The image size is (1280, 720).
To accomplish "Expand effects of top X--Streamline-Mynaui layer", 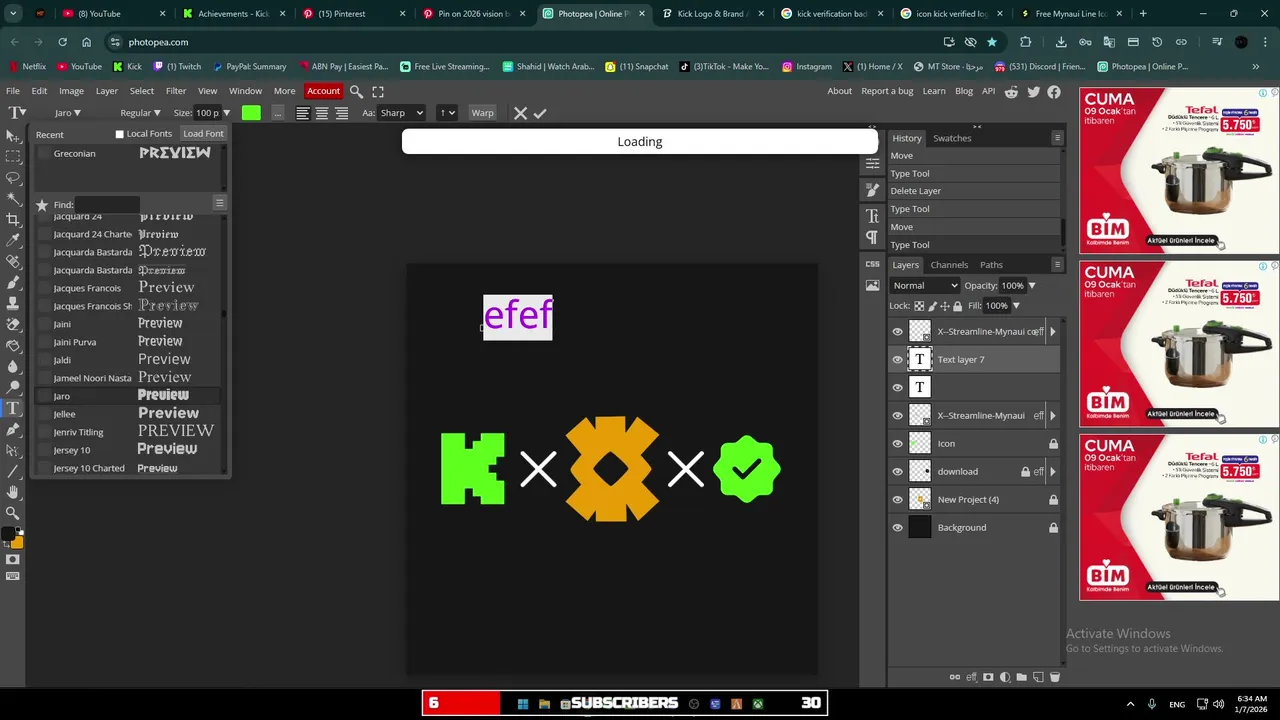I will pos(1052,332).
